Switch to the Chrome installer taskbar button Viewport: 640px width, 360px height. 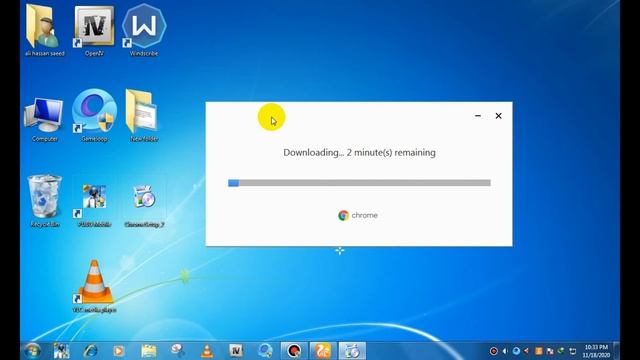(x=352, y=351)
